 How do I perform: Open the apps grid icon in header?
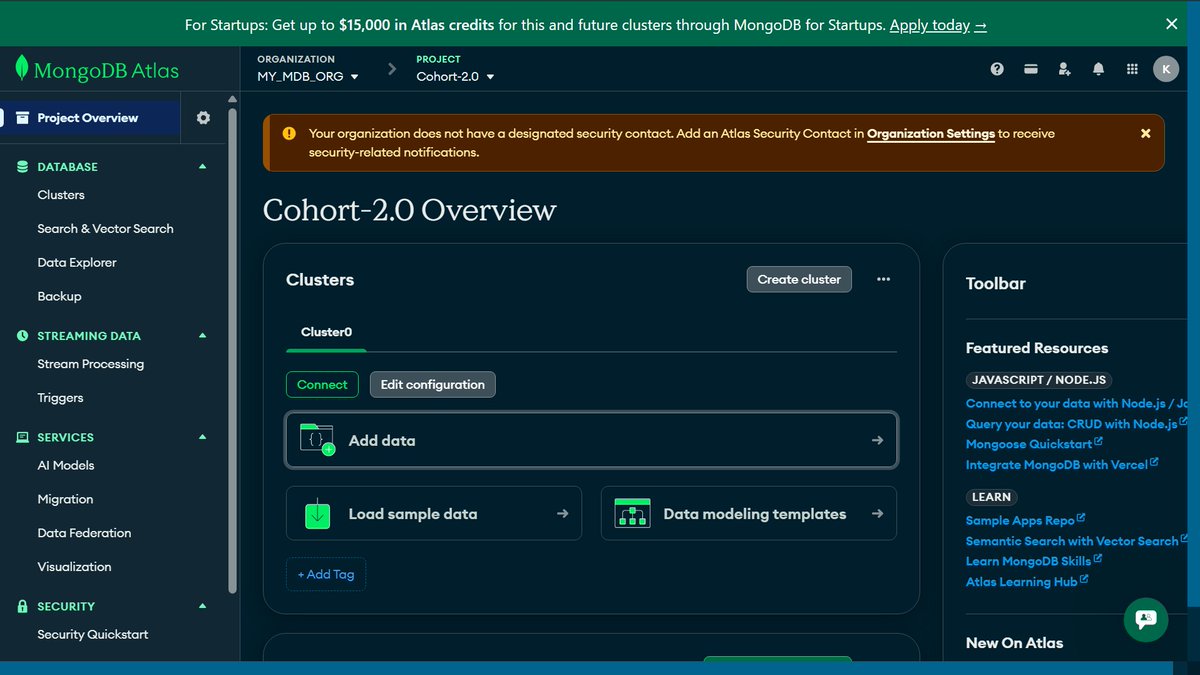(1132, 69)
